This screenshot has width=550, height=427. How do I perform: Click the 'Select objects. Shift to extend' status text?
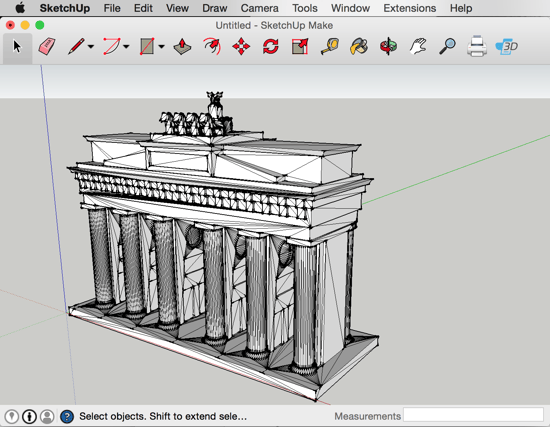pos(163,416)
